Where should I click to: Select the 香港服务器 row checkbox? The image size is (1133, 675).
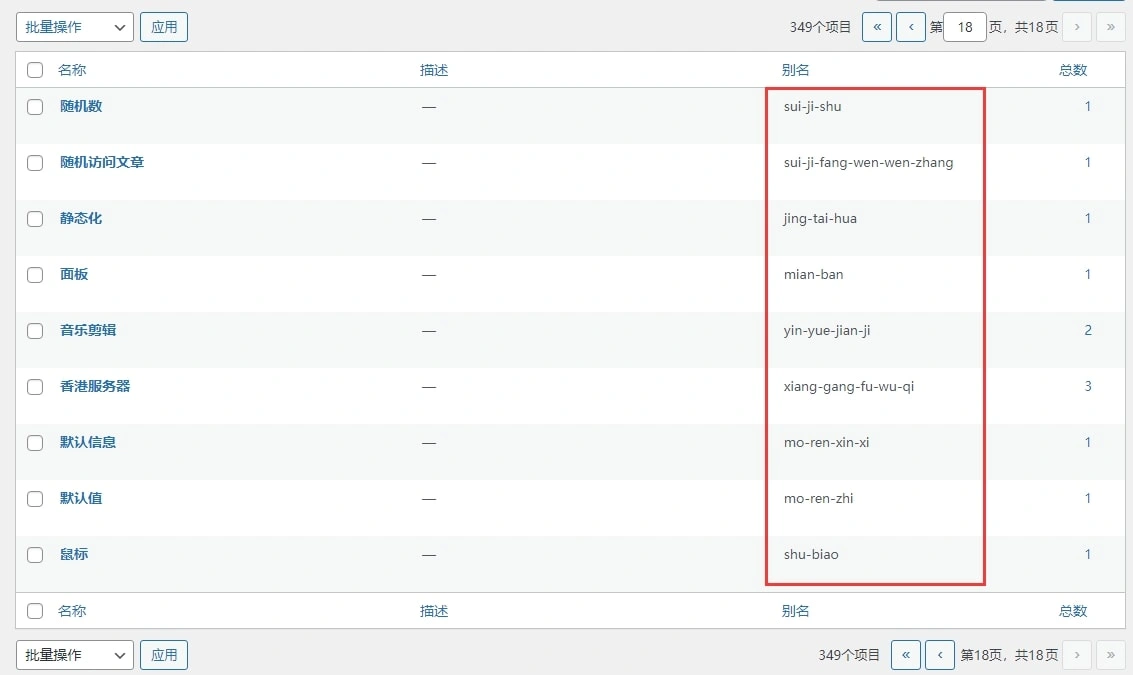(35, 387)
